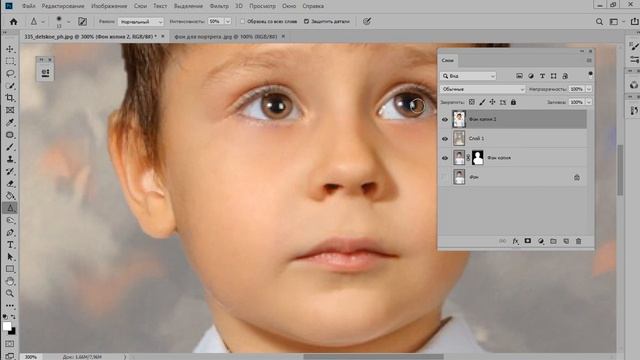Hide the 'Фон копия' layer with mask
This screenshot has height=360, width=640.
click(x=445, y=158)
